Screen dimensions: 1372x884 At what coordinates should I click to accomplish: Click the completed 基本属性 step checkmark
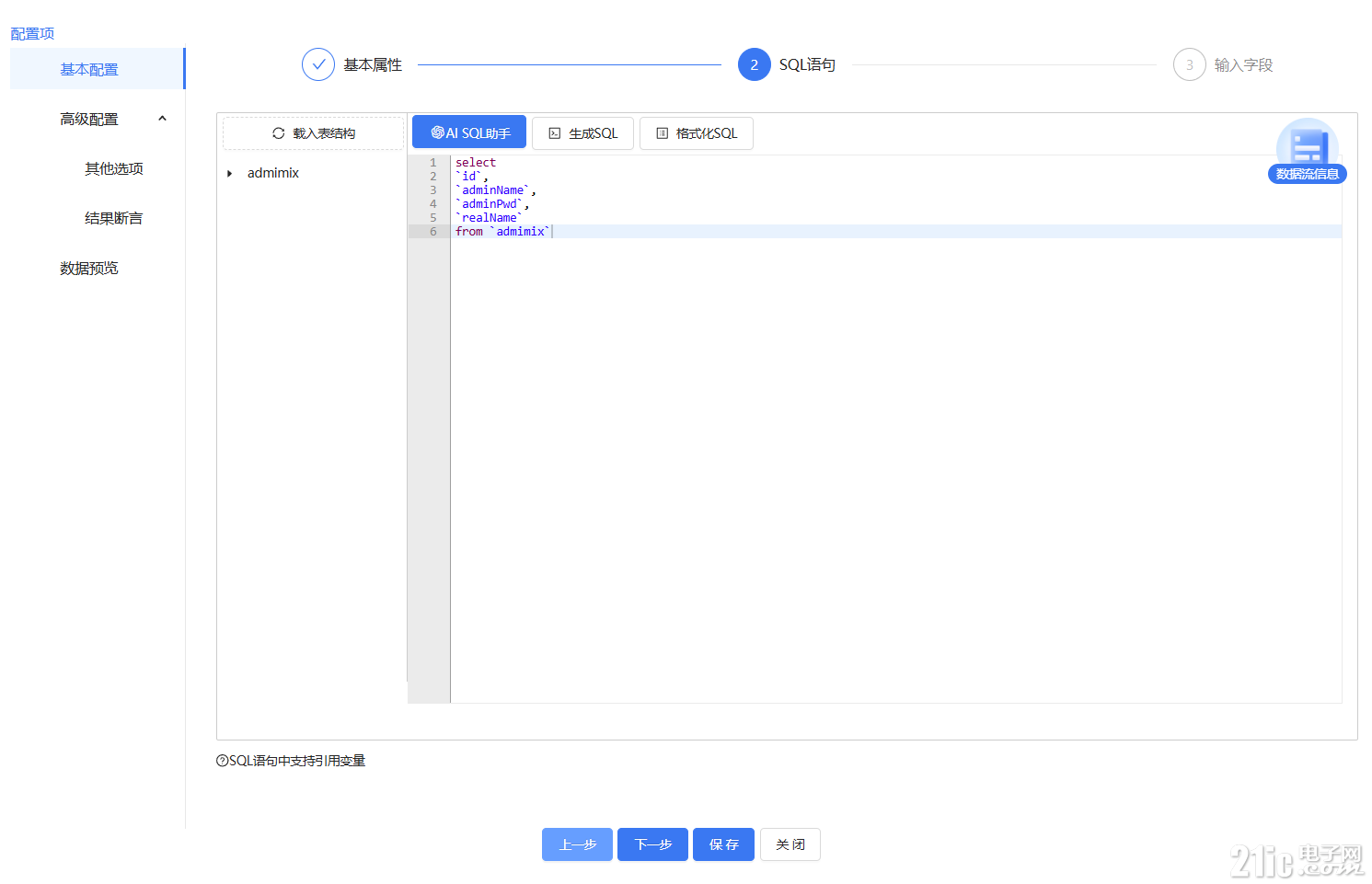[318, 64]
